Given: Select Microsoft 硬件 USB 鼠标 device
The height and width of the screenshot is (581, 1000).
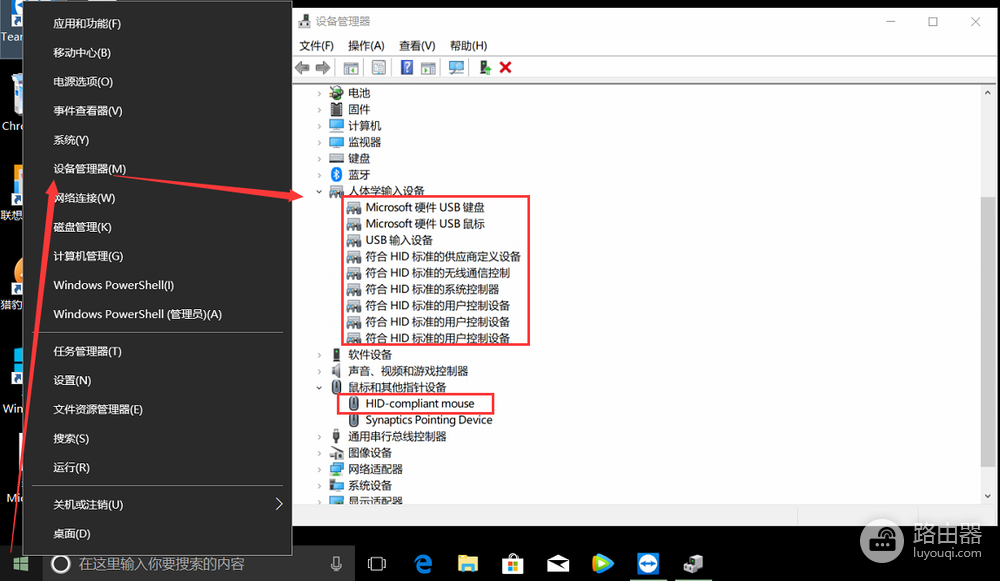Looking at the screenshot, I should pyautogui.click(x=425, y=224).
